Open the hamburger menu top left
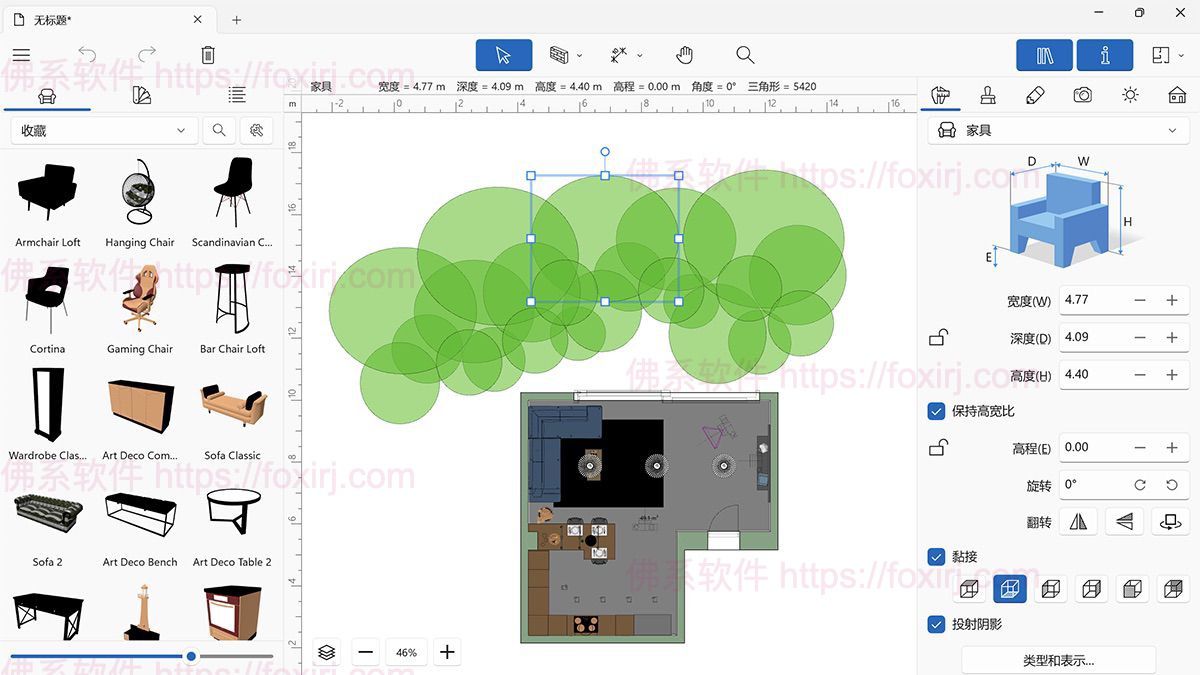The height and width of the screenshot is (675, 1200). coord(21,55)
